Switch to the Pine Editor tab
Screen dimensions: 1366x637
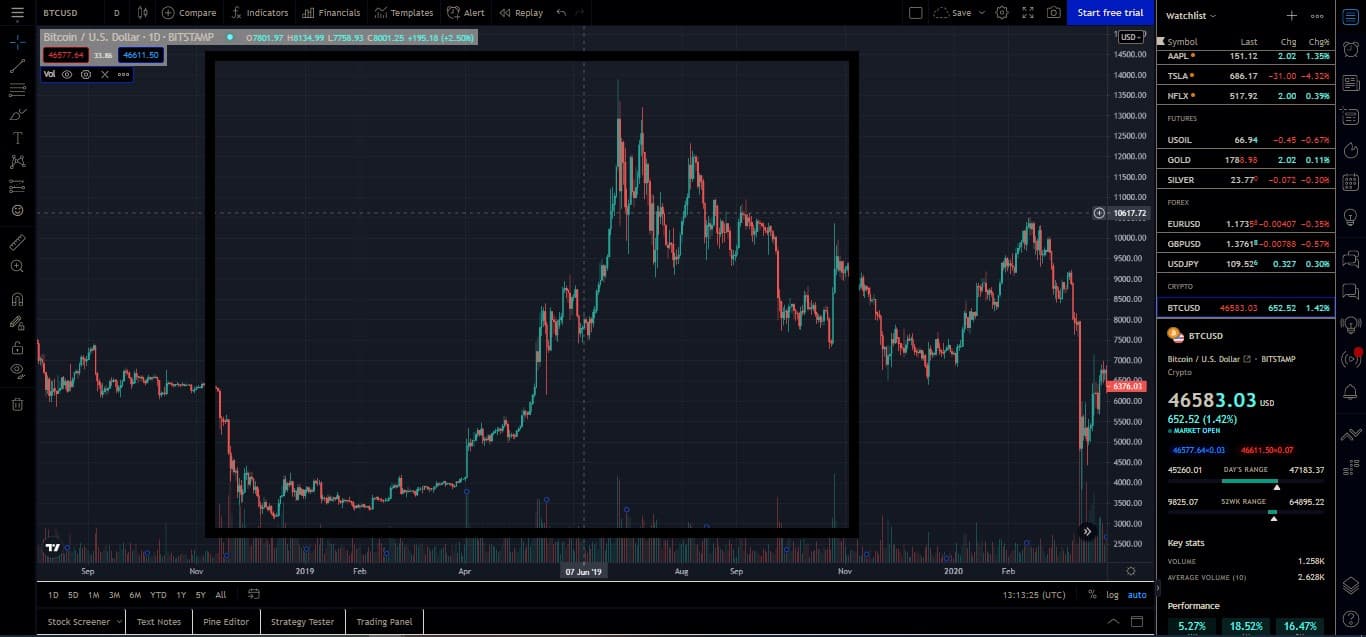[226, 622]
